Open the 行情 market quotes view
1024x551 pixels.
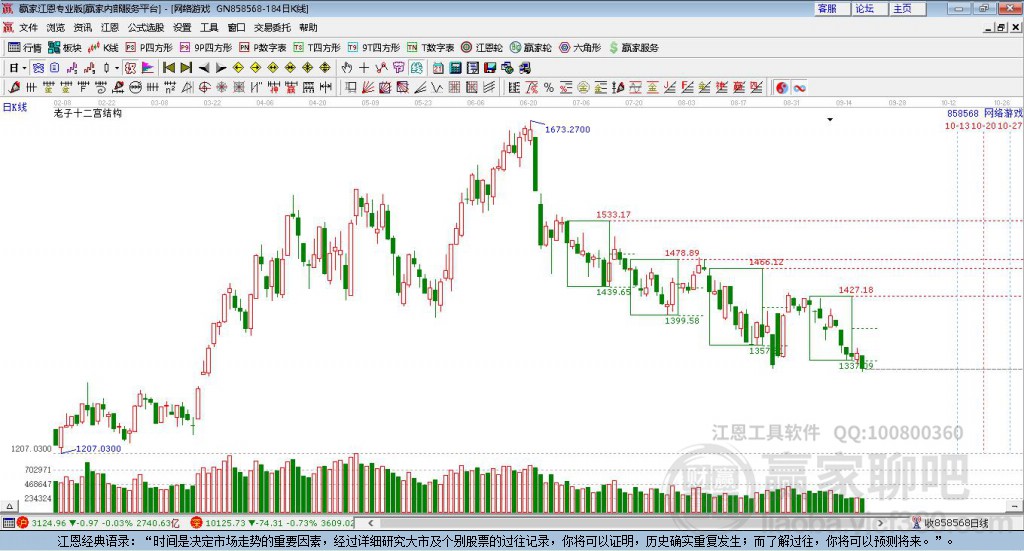click(25, 48)
